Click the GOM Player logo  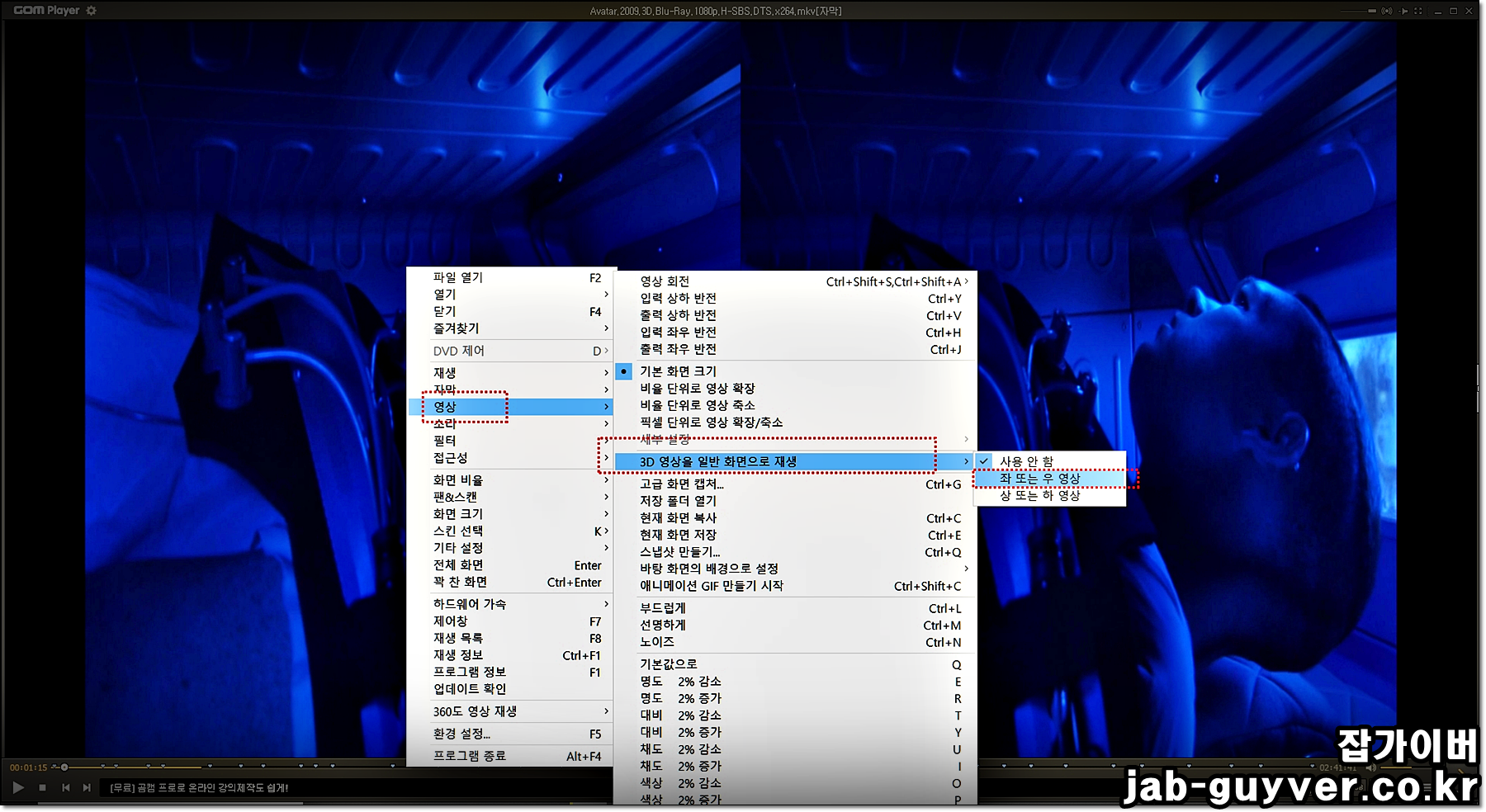point(46,11)
